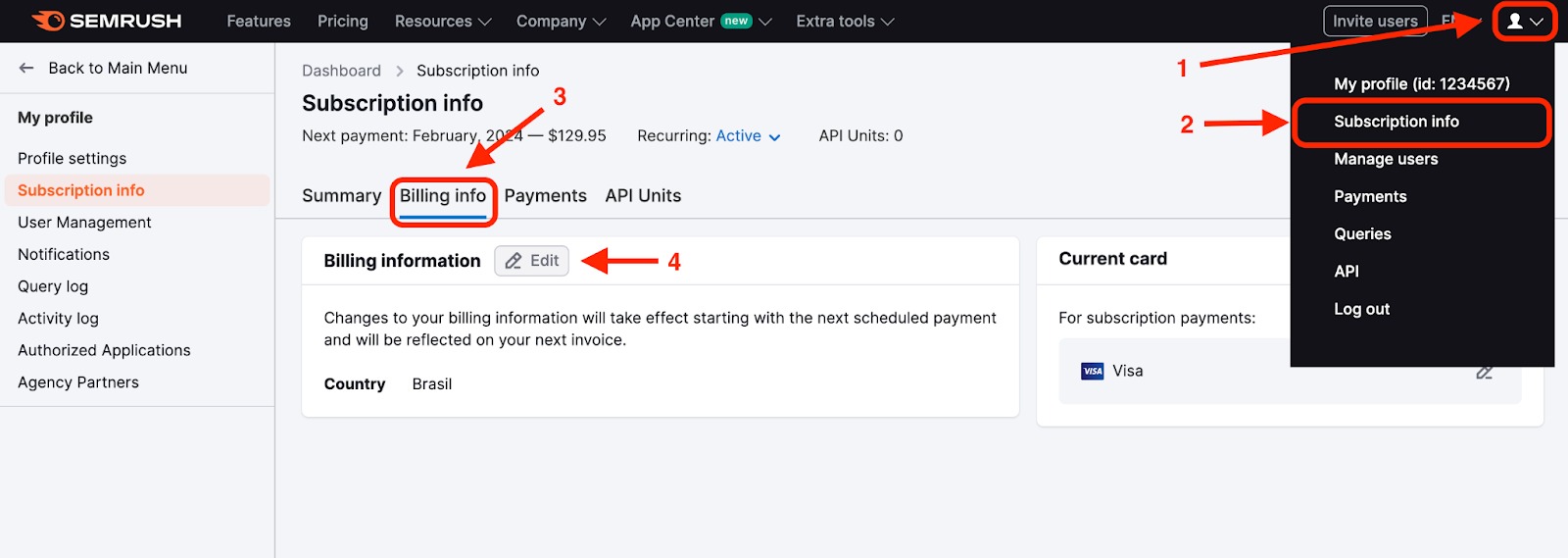Image resolution: width=1568 pixels, height=558 pixels.
Task: Click the My profile sidebar heading
Action: (55, 118)
